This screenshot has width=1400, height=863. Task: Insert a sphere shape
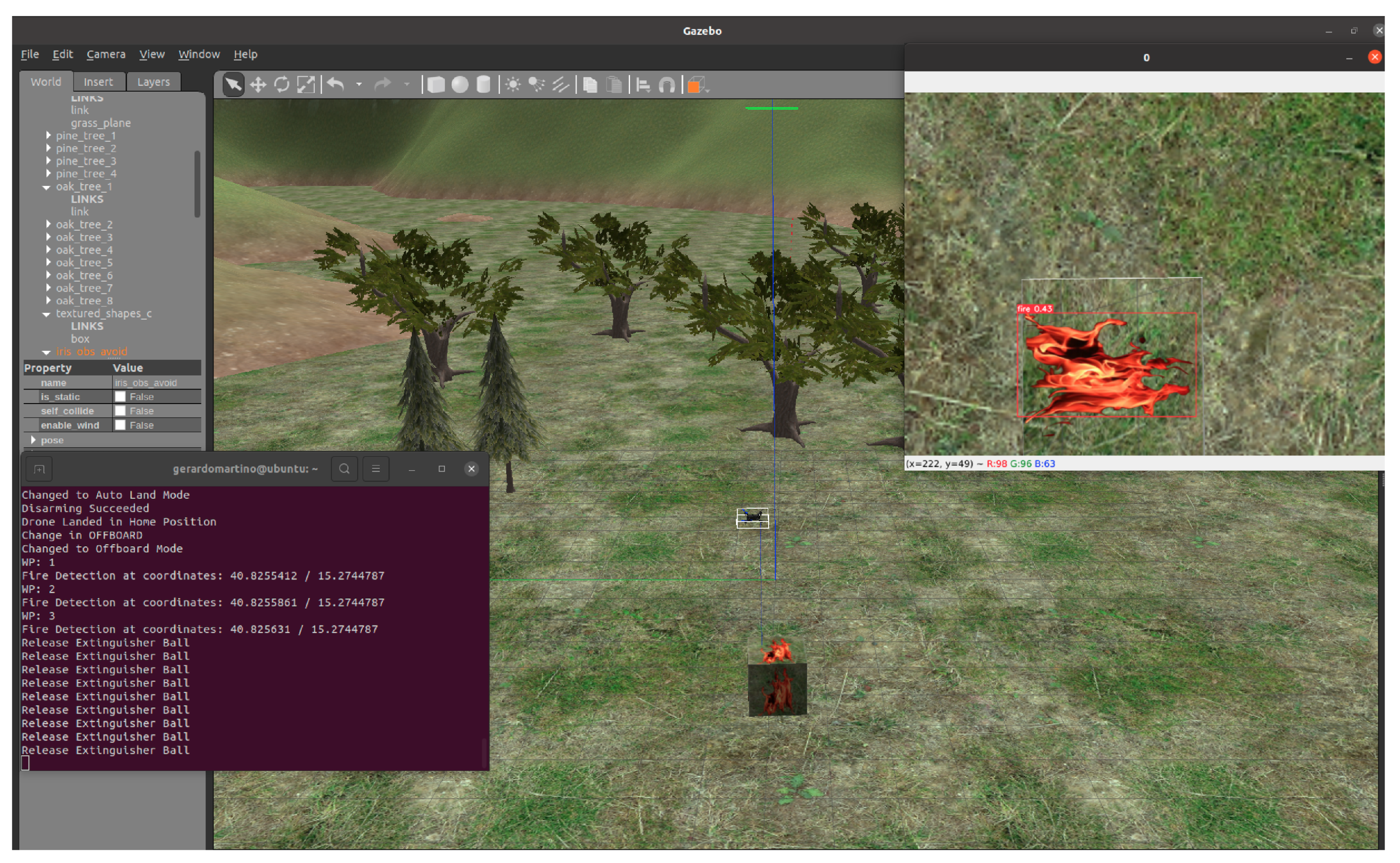[460, 85]
